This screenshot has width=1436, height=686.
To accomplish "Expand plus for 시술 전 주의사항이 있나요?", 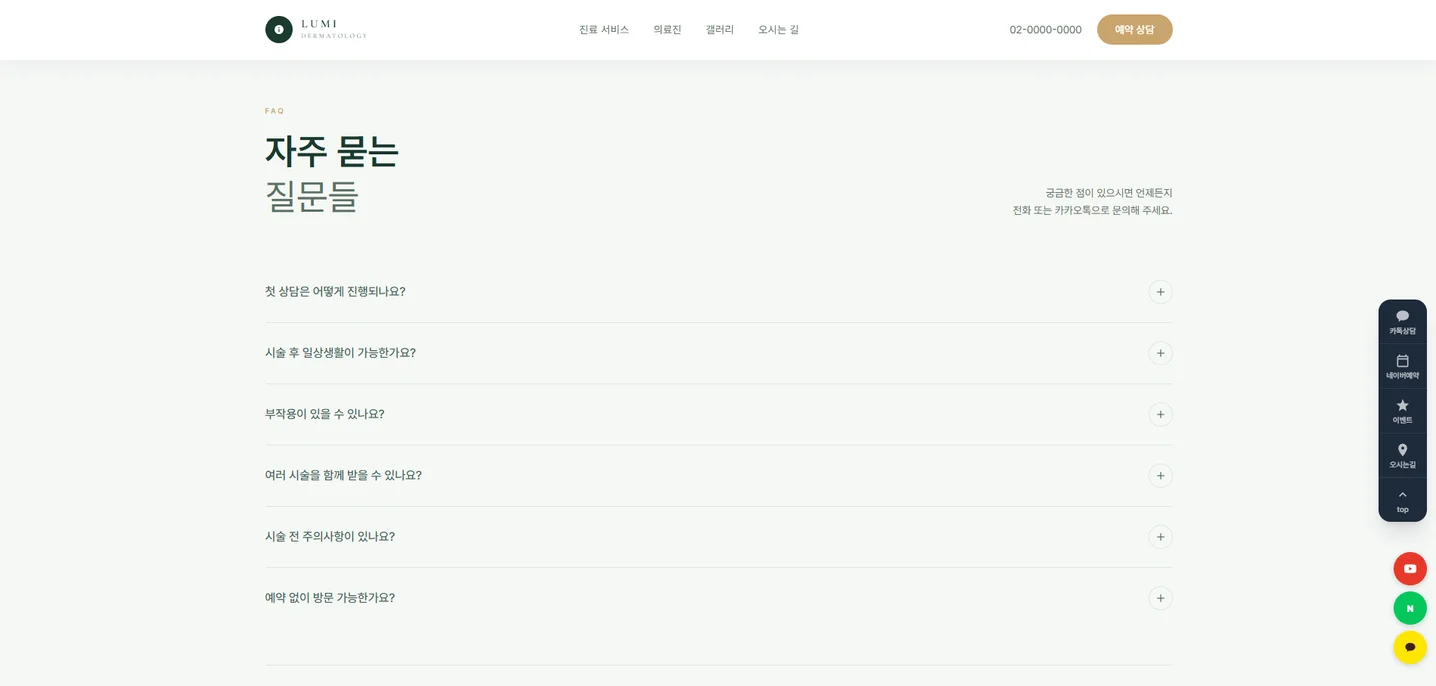I will point(1160,537).
